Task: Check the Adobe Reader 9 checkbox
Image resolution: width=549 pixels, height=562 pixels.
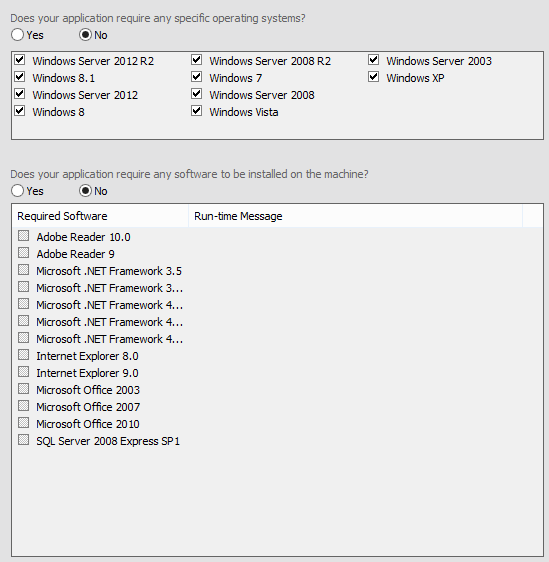Action: (x=24, y=253)
